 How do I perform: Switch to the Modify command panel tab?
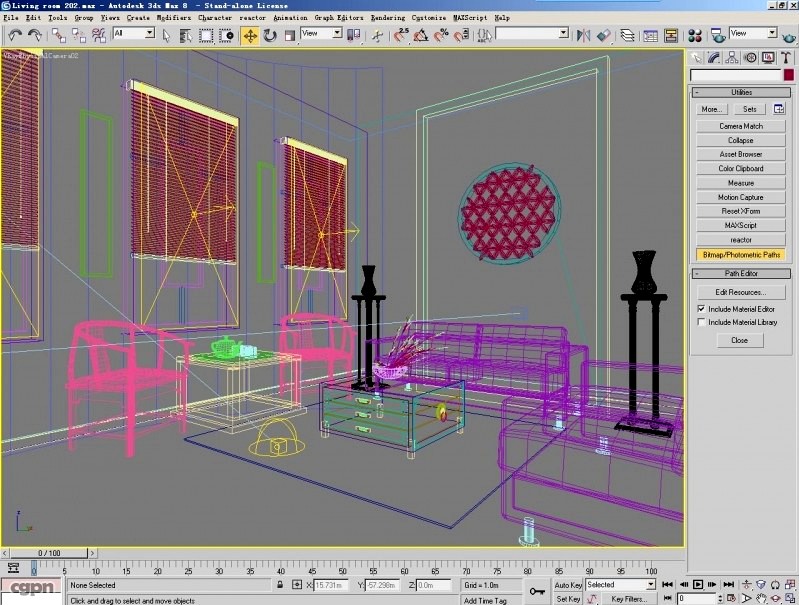[714, 58]
